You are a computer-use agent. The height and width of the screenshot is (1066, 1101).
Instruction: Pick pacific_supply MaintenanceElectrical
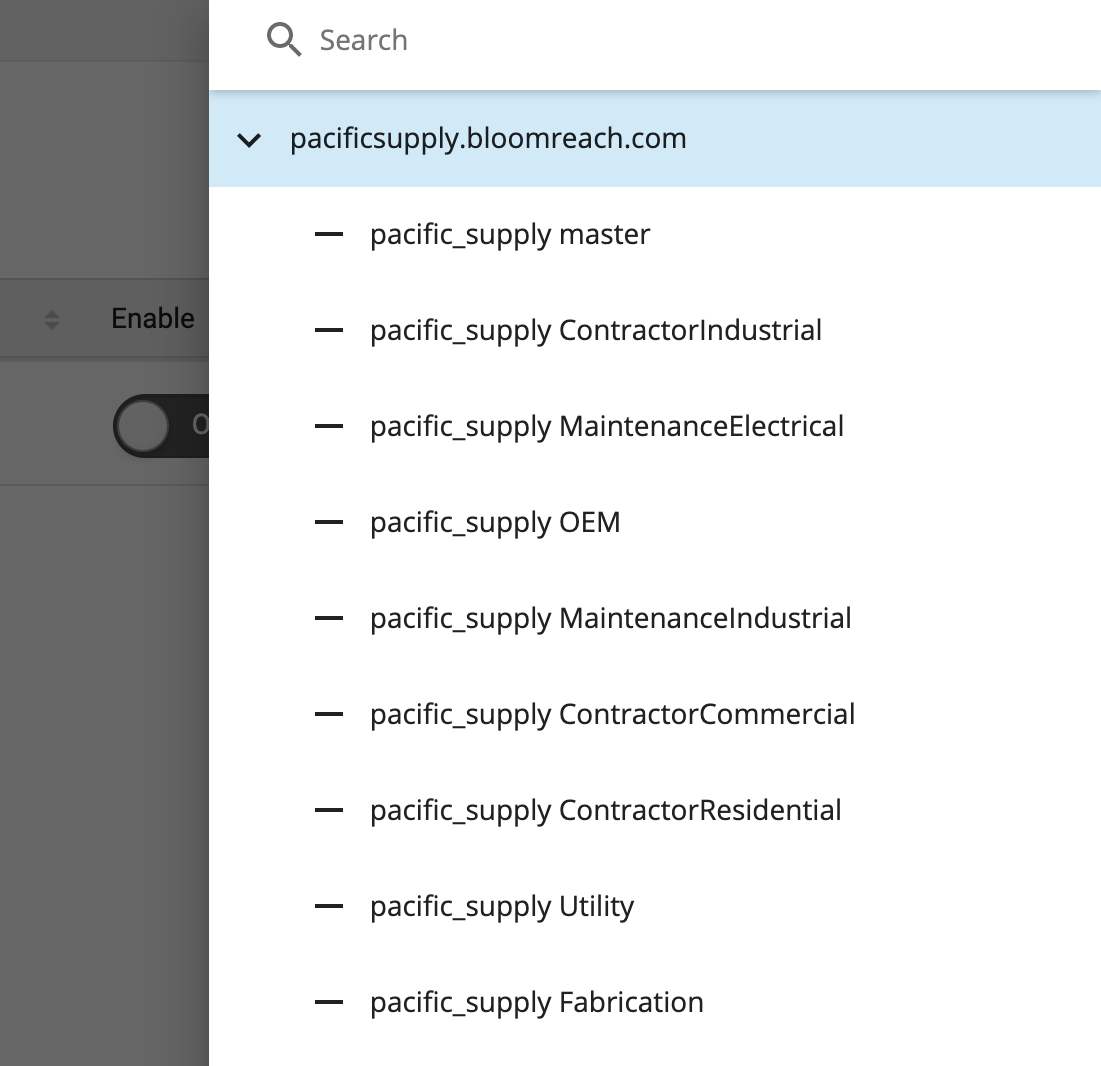(607, 427)
